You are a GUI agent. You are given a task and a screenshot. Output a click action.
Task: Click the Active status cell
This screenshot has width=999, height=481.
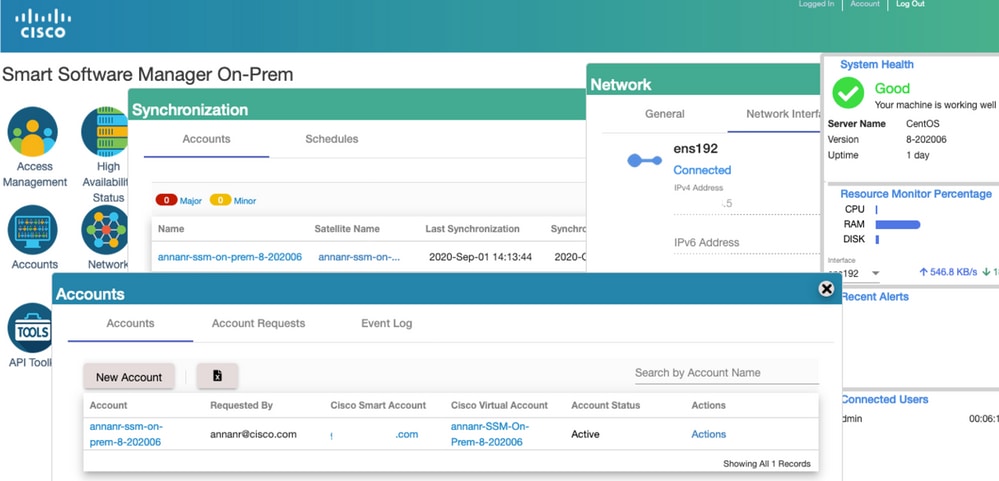click(585, 434)
